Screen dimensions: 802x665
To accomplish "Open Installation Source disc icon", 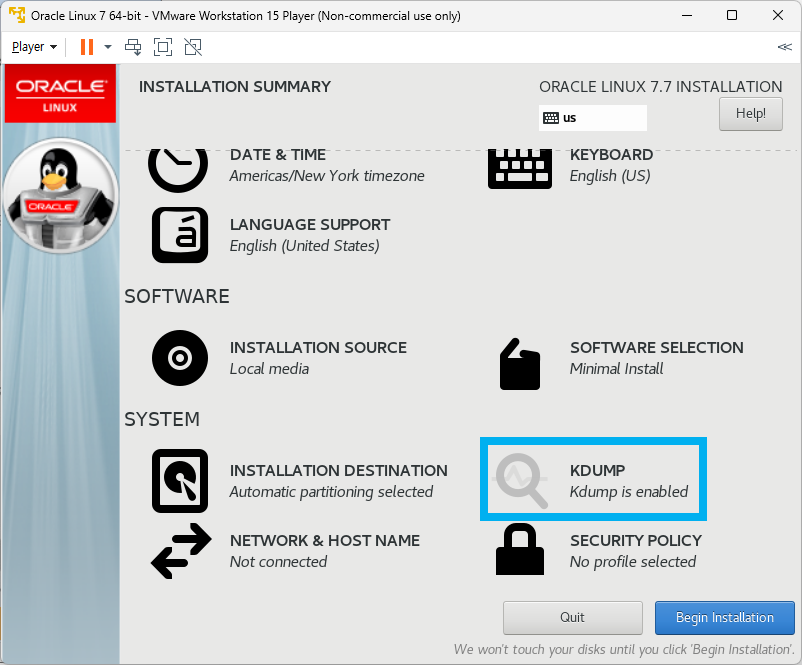I will click(x=180, y=358).
